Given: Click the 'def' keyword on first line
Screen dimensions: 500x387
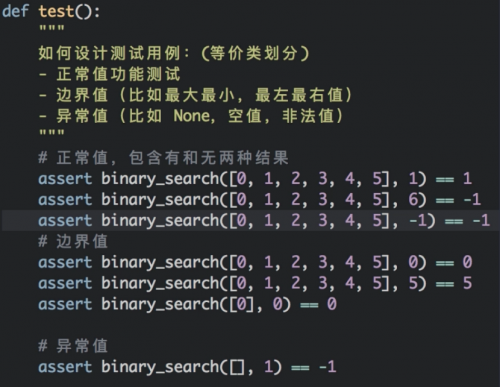Looking at the screenshot, I should point(15,11).
